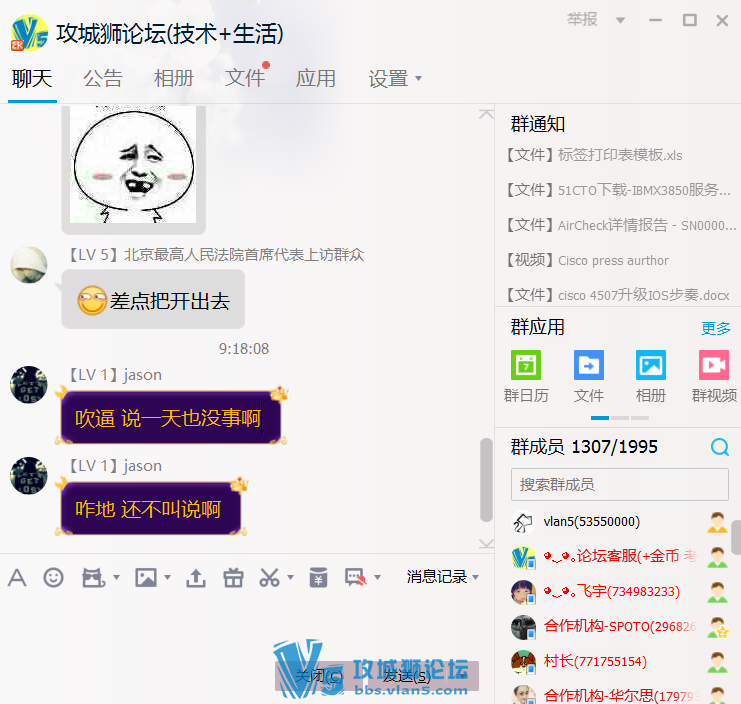Screen dimensions: 741x704
Task: Open the font settings (A) tool
Action: 17,577
